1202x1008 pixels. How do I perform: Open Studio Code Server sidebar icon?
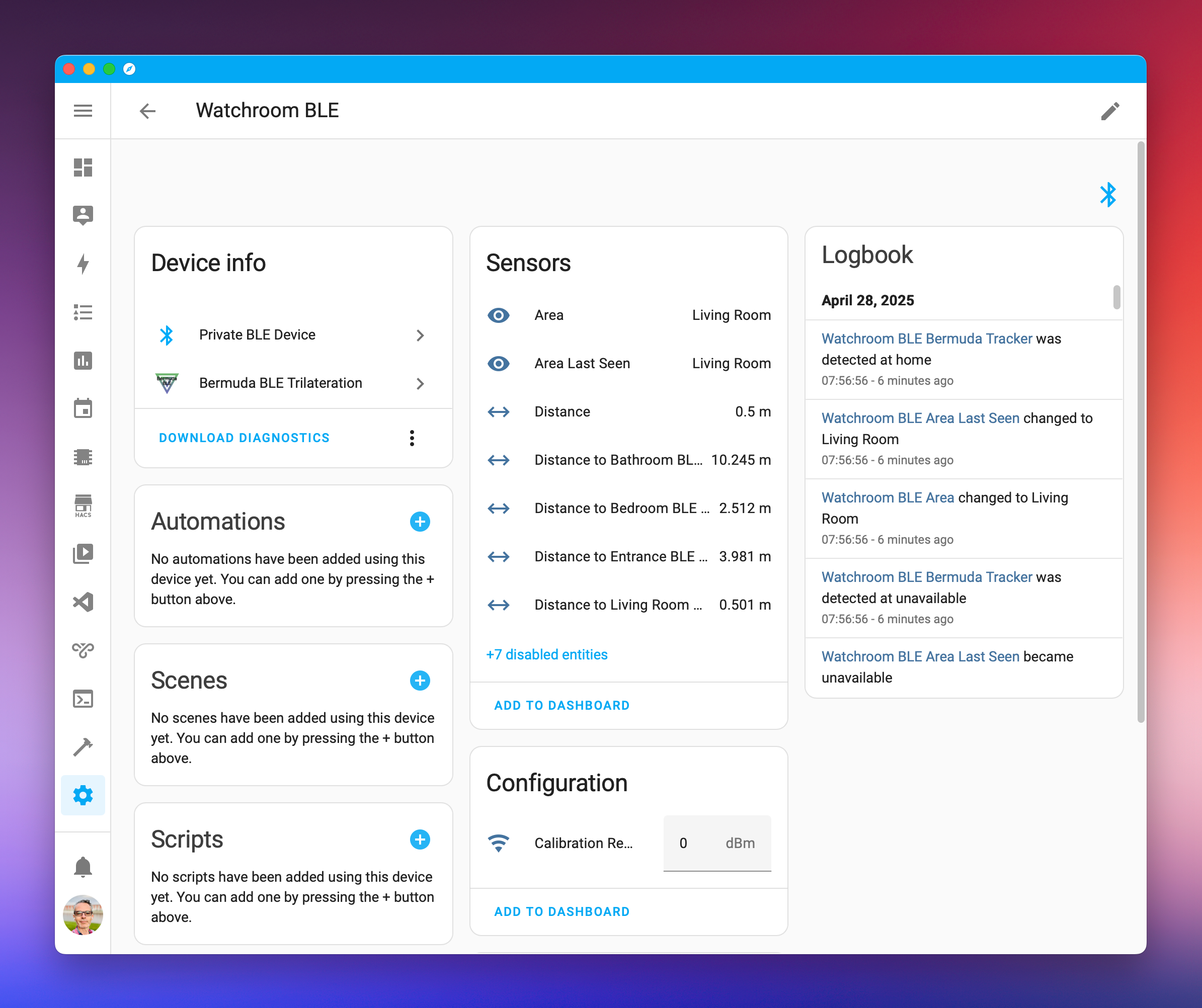click(x=83, y=602)
